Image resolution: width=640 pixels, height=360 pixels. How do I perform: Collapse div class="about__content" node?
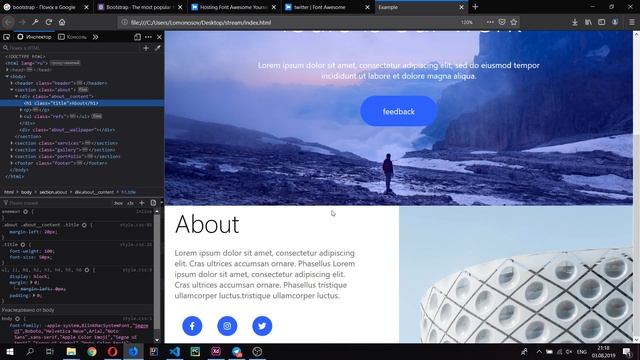point(16,96)
